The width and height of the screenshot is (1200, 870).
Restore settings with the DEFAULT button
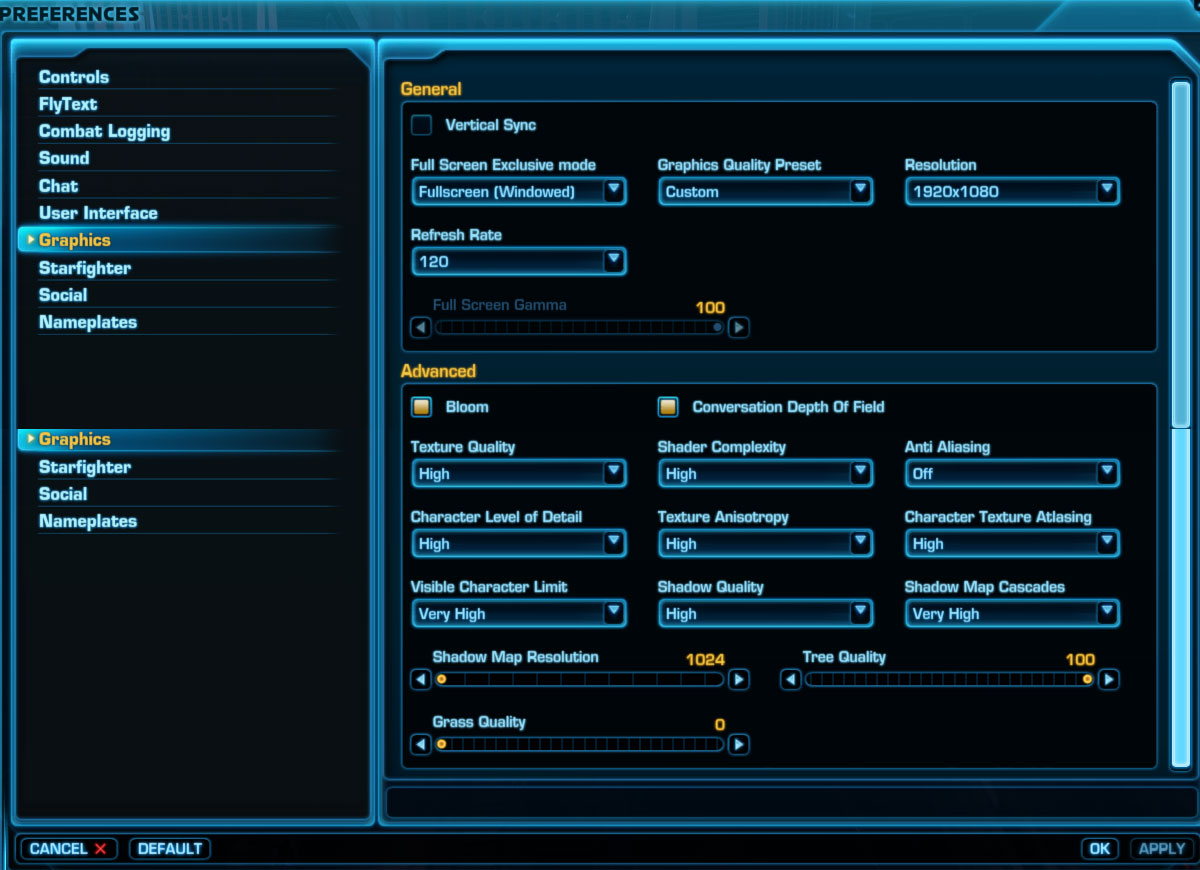(x=169, y=848)
